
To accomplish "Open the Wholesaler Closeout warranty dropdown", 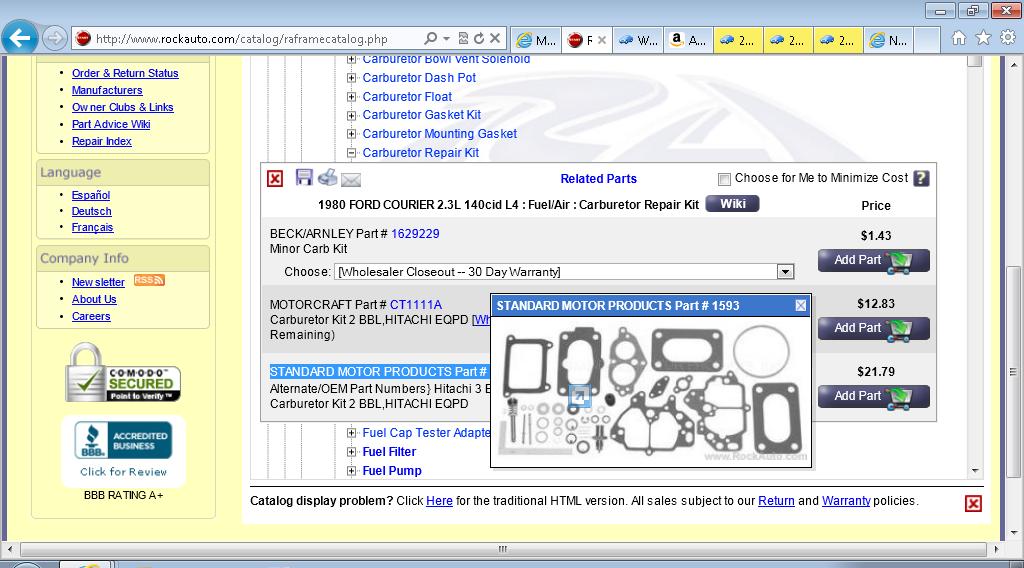I will (x=785, y=272).
